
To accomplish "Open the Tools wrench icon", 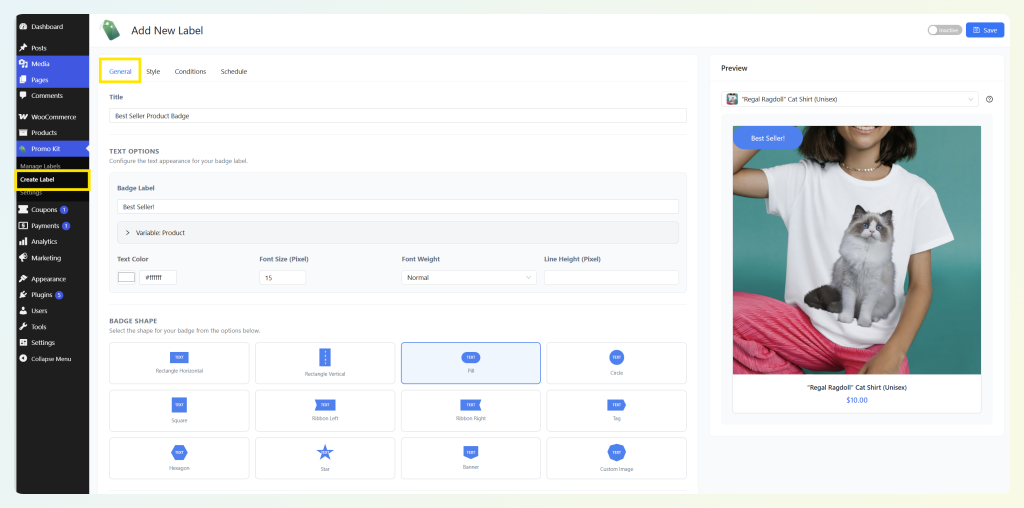I will (x=24, y=326).
